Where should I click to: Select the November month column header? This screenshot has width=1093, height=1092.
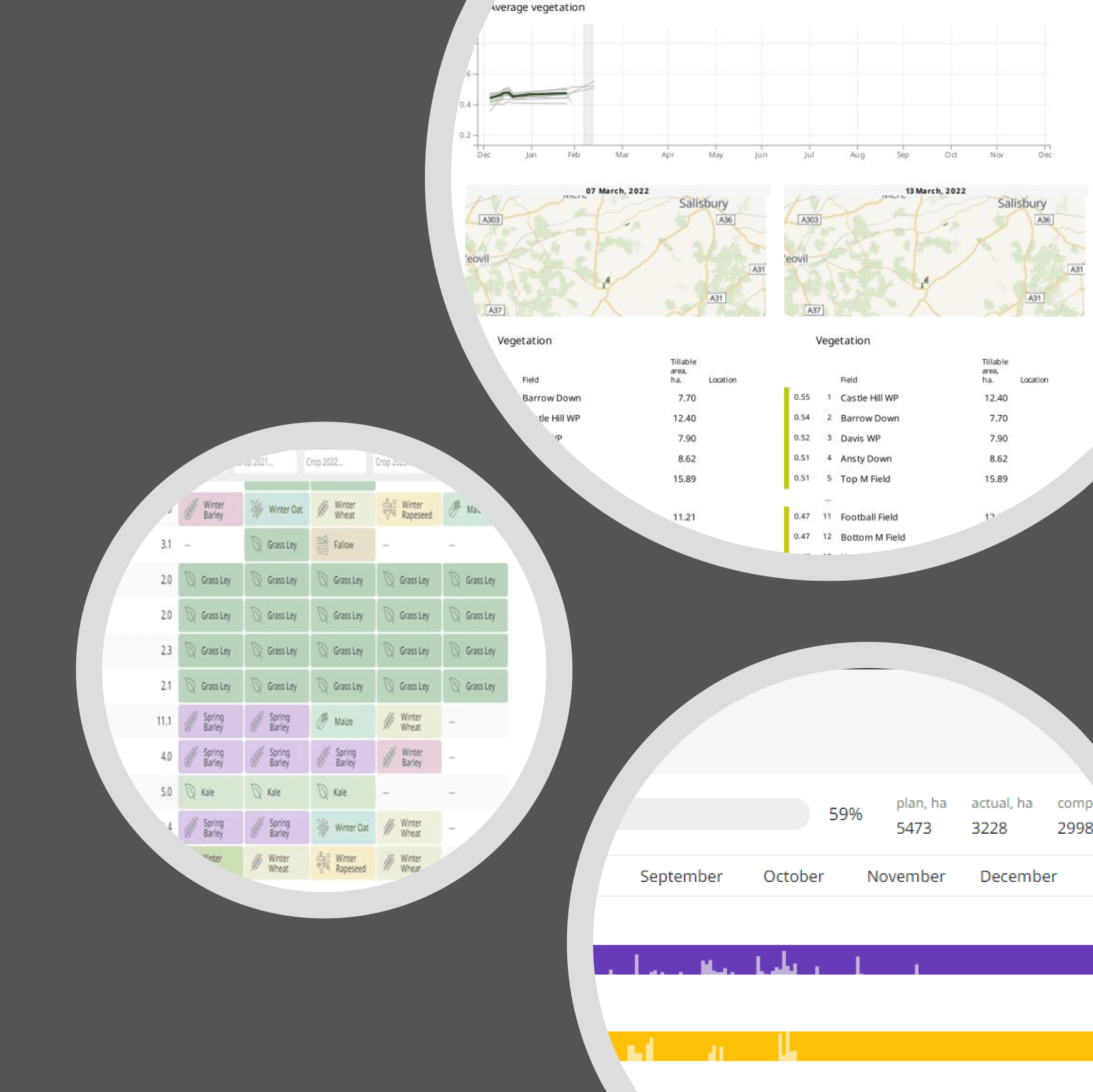point(906,876)
